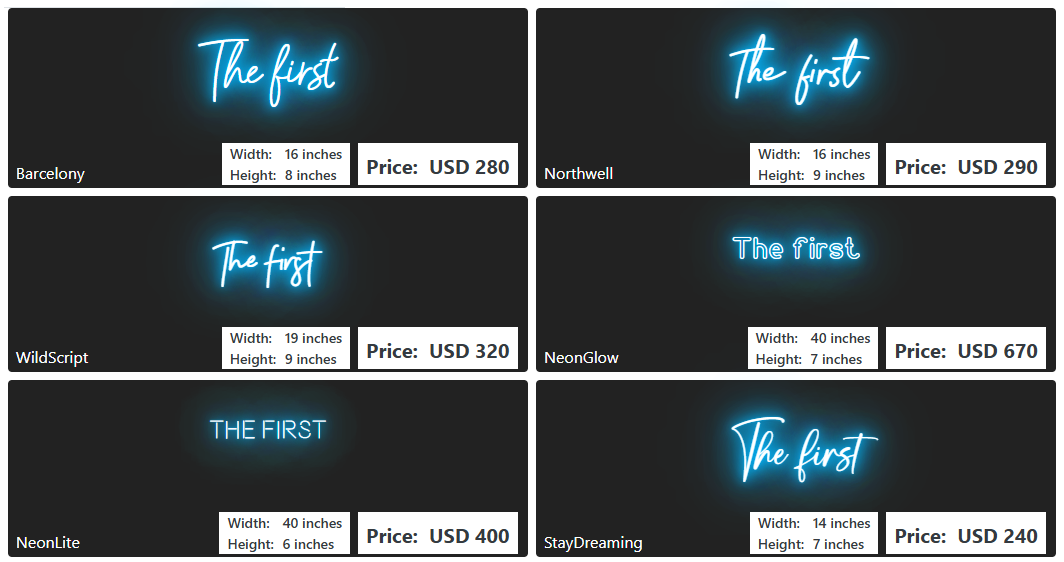Click the Barcelony font name label
Screen dimensions: 1064x562
click(x=50, y=174)
